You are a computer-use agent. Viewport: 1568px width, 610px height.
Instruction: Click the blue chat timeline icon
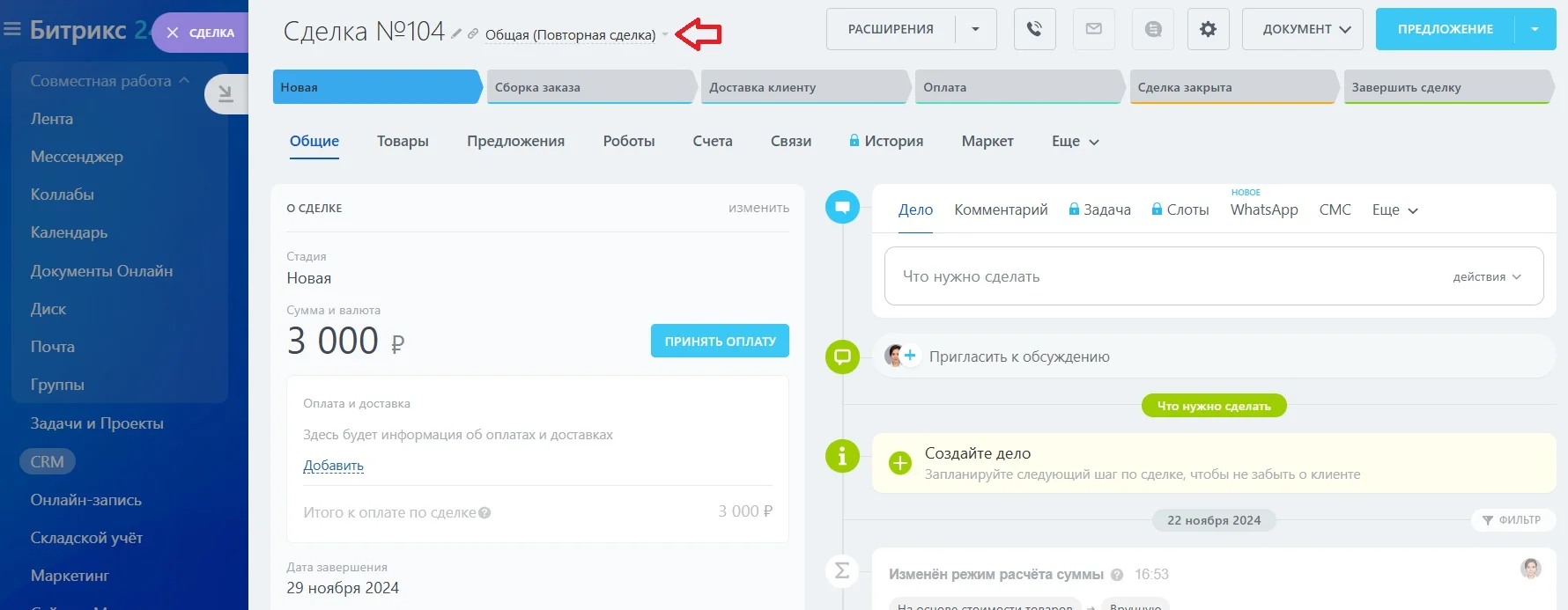click(842, 207)
